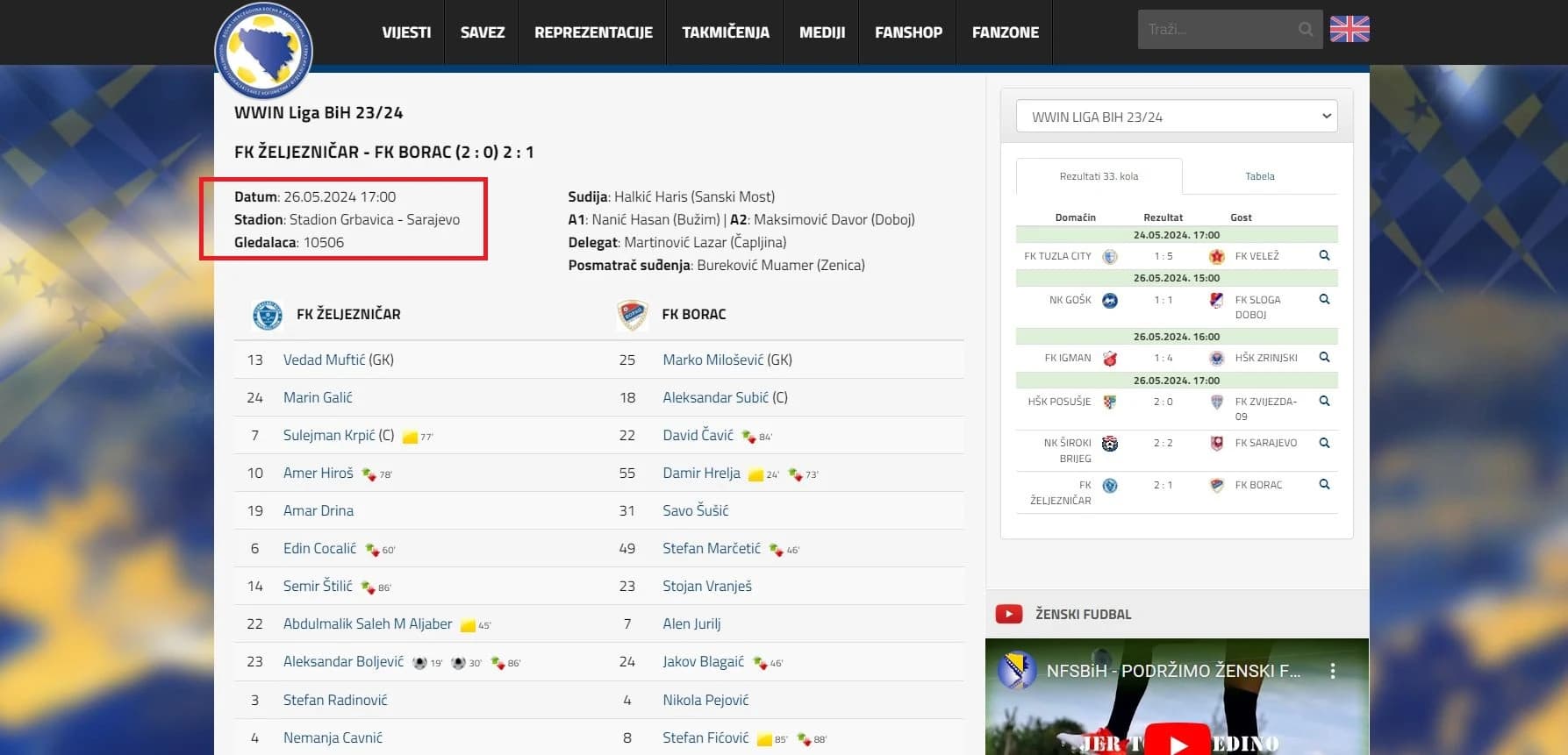The height and width of the screenshot is (755, 1568).
Task: Open the SAVEZ menu
Action: pyautogui.click(x=483, y=32)
